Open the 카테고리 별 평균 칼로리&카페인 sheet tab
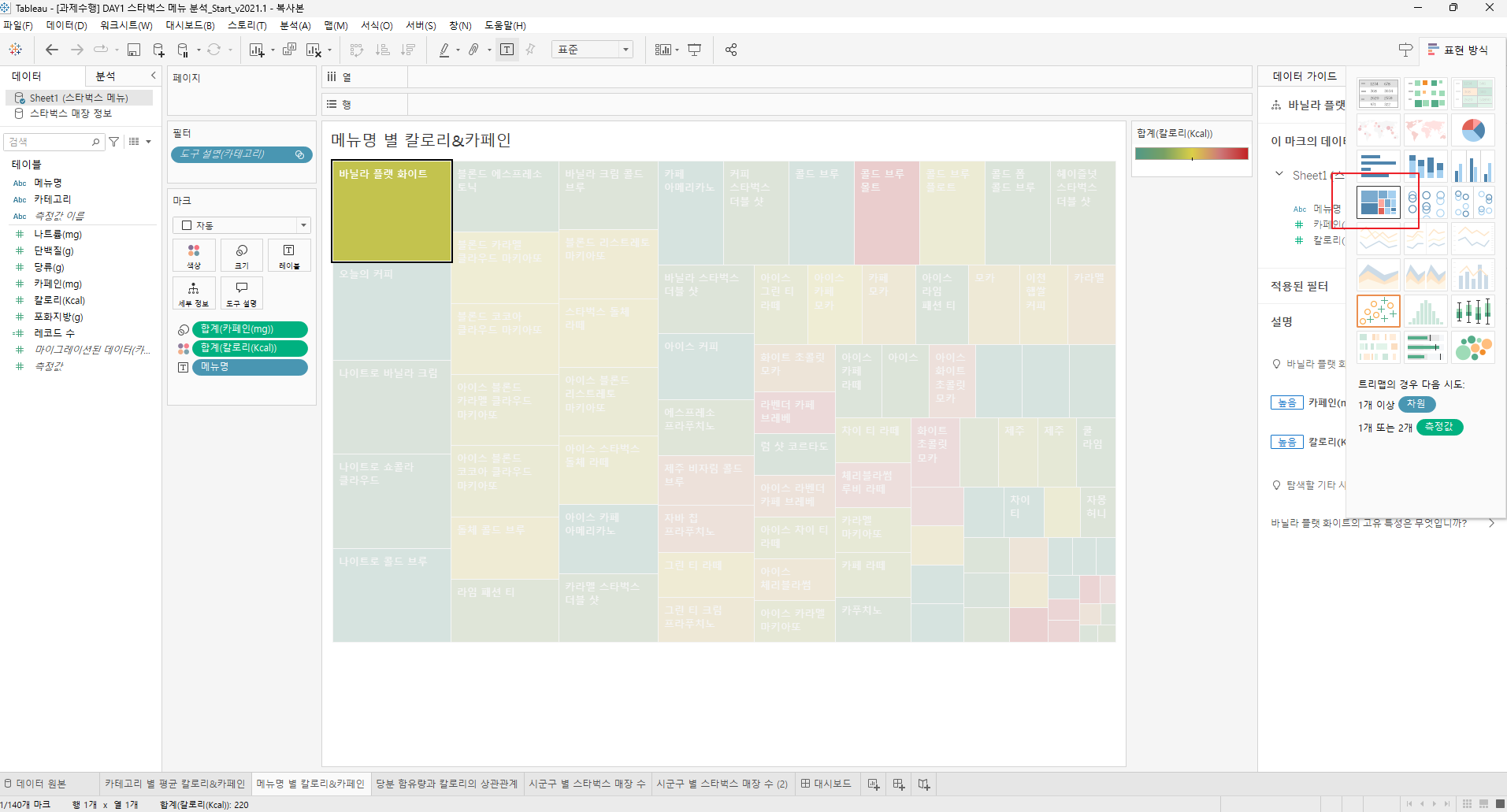 [175, 784]
